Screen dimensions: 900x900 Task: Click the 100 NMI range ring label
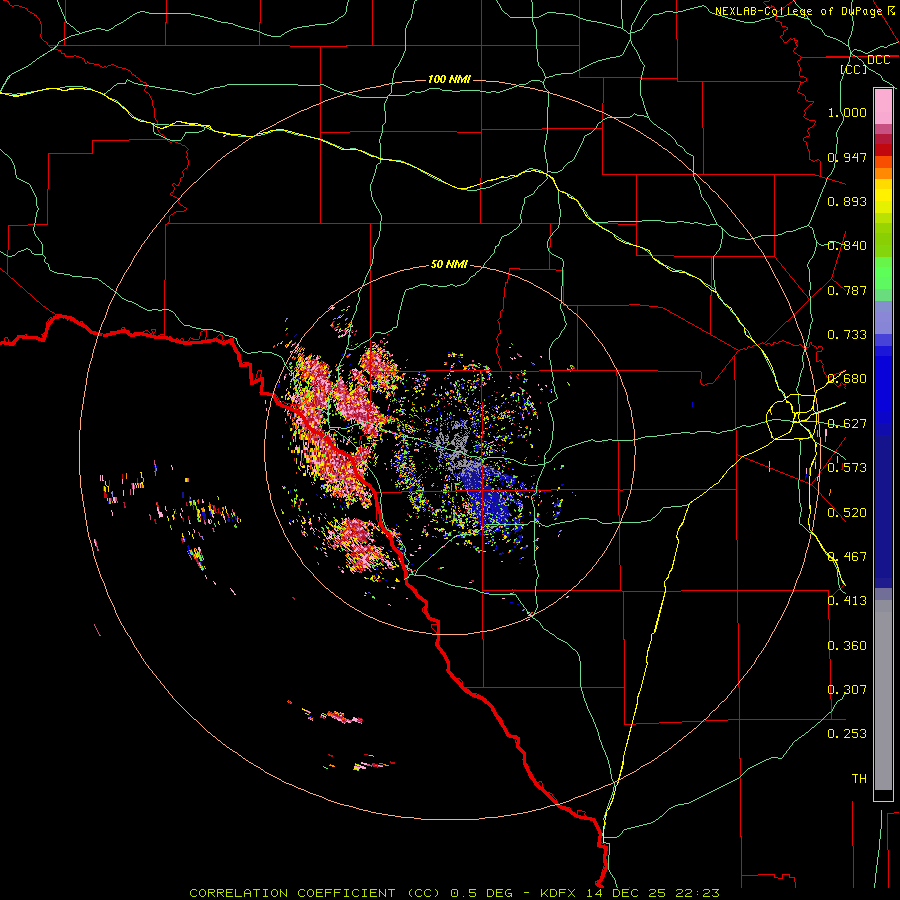pyautogui.click(x=449, y=79)
